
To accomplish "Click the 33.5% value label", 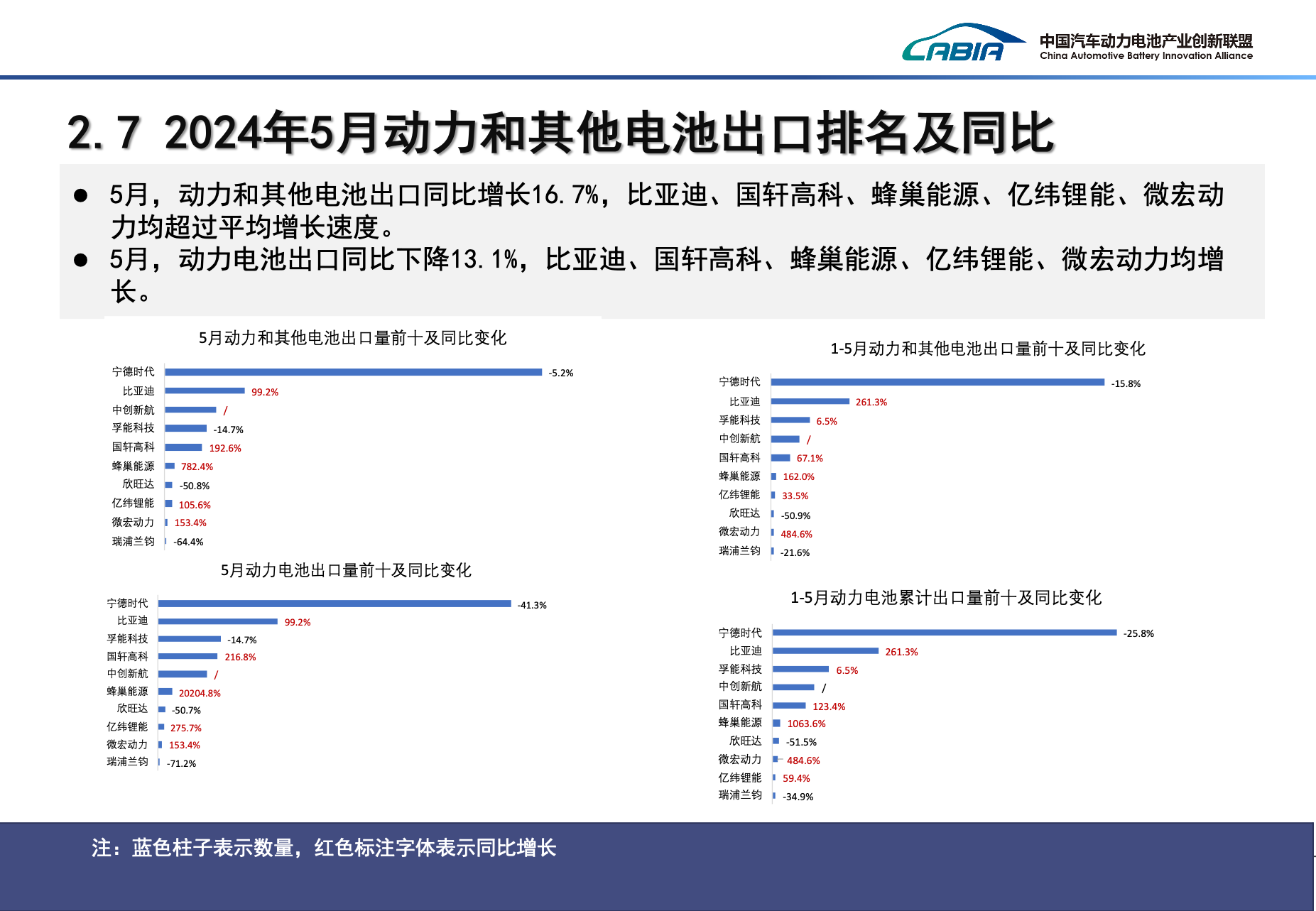I will click(x=795, y=496).
